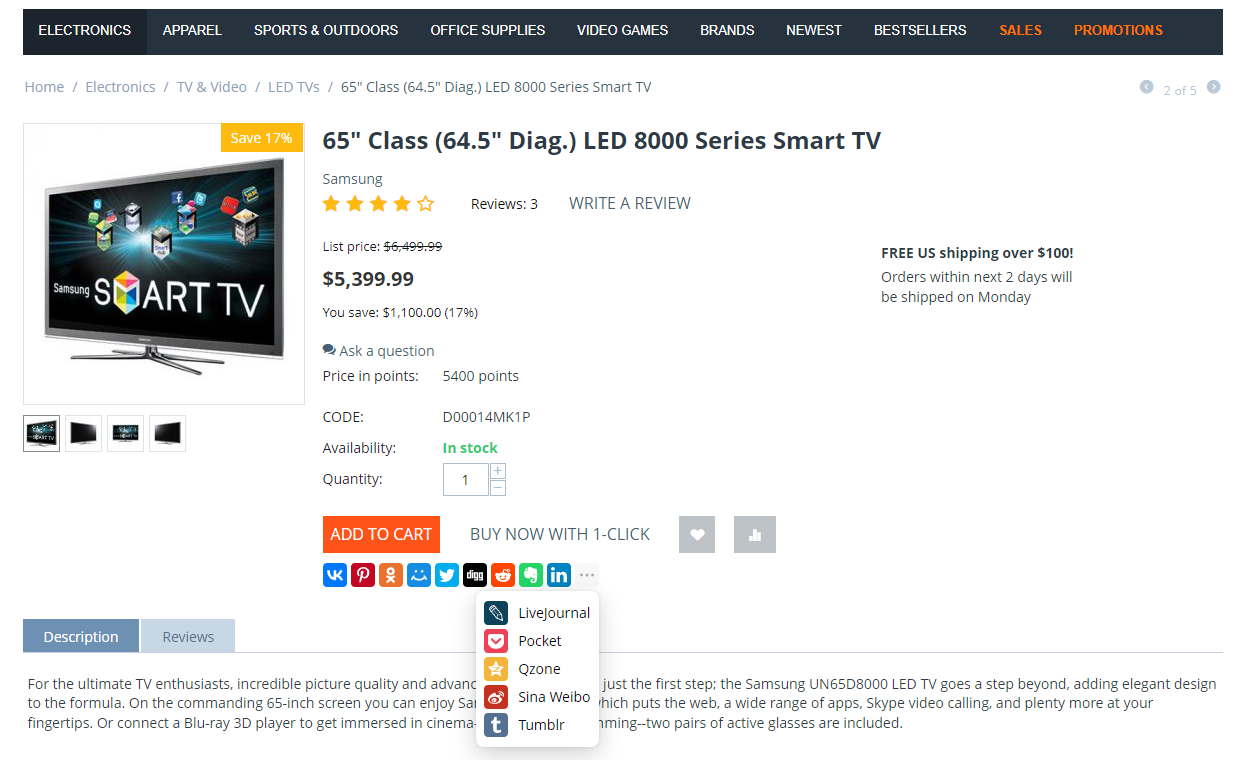Share via Twitter bird icon

(447, 575)
